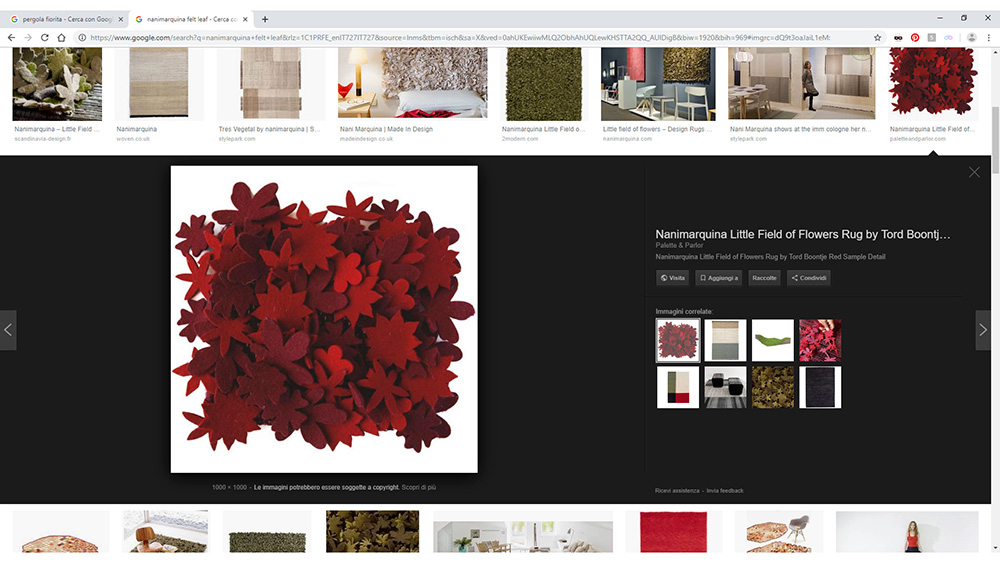Select related solid black rug thumbnail
Viewport: 1000px width, 563px height.
click(x=820, y=387)
